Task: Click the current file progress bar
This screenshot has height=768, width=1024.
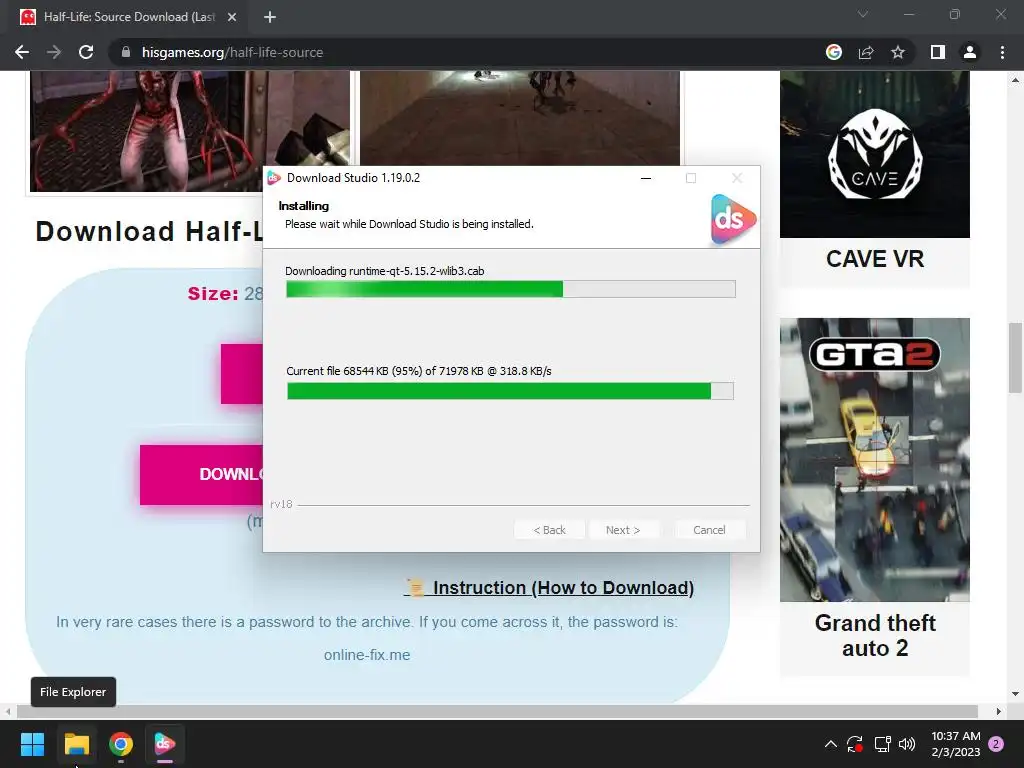Action: (x=511, y=391)
